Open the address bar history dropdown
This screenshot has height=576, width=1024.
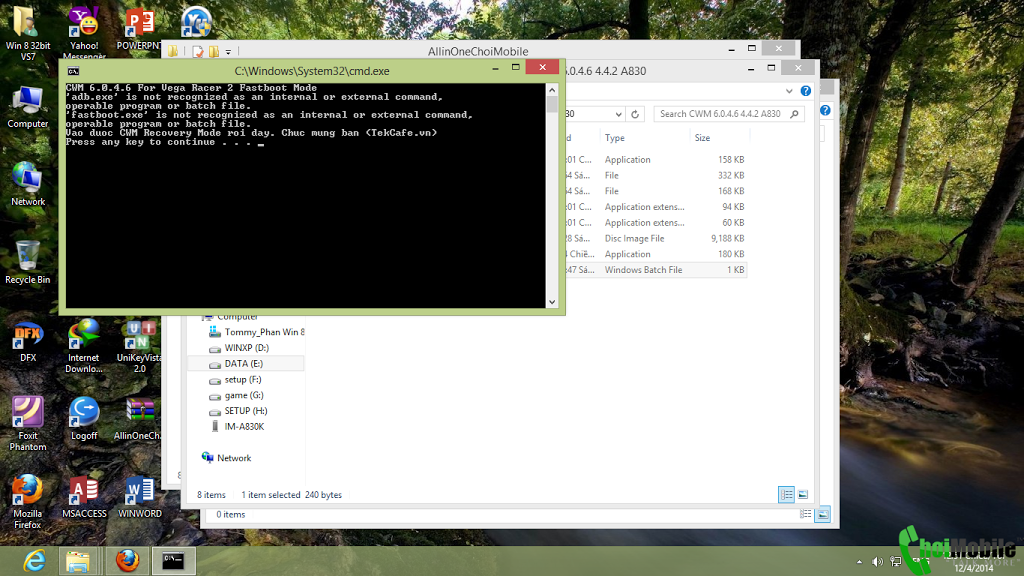click(618, 114)
